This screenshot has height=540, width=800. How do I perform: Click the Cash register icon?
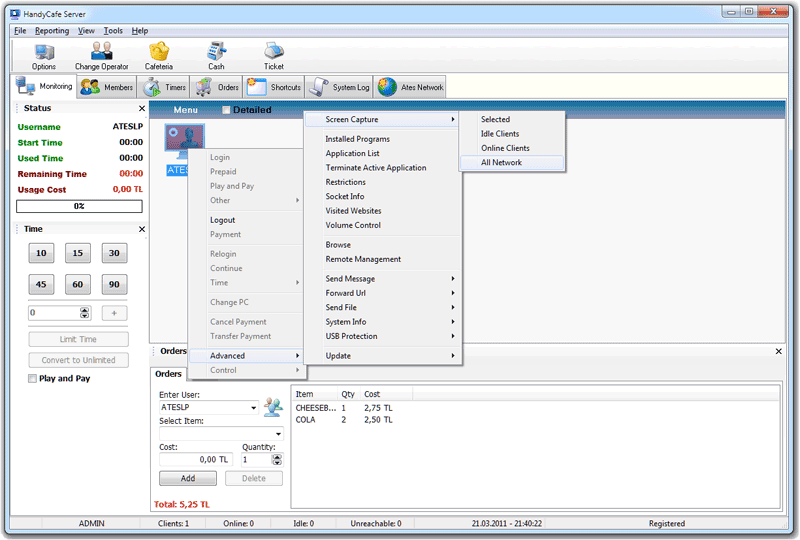pos(216,52)
